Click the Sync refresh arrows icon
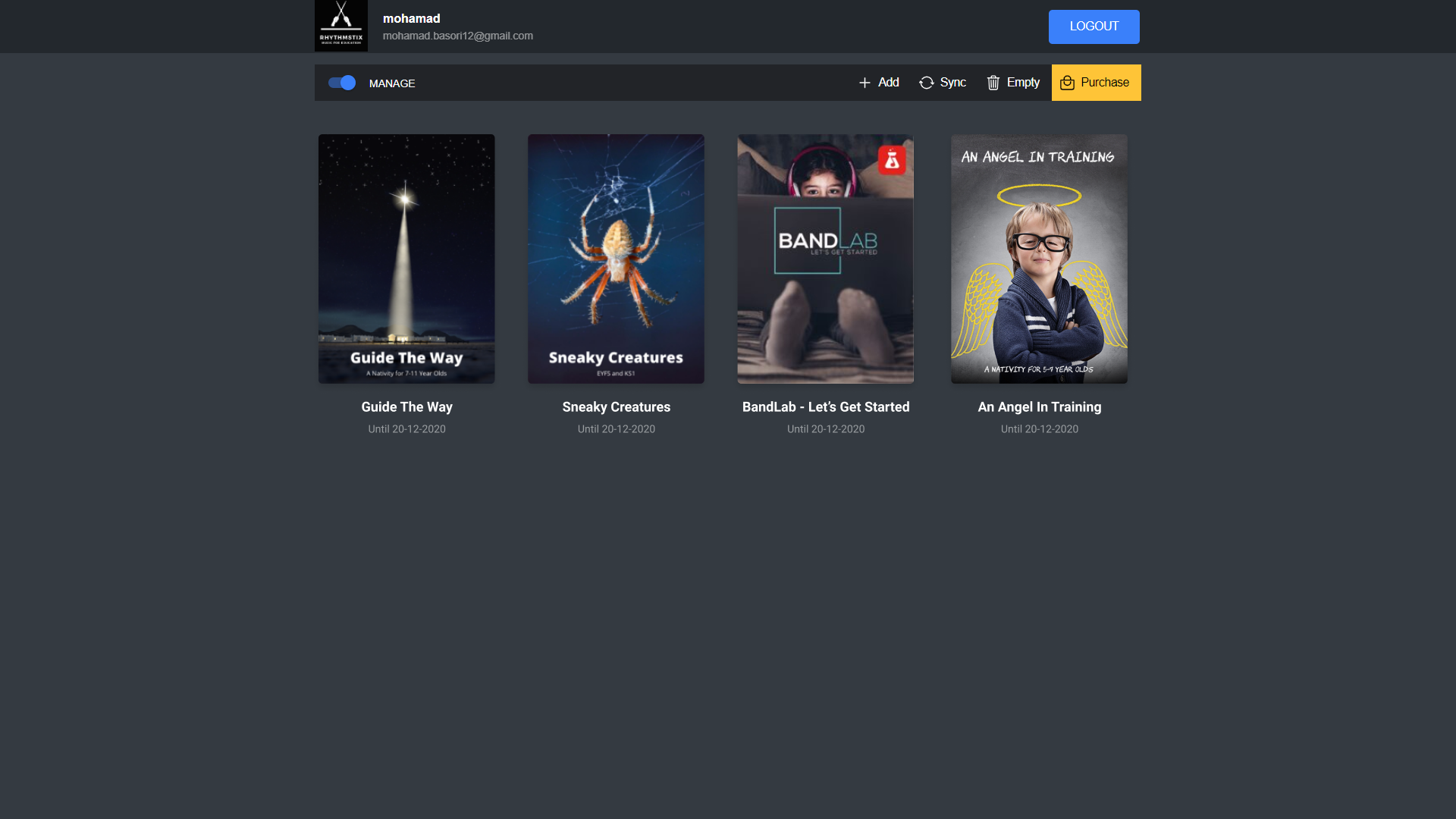This screenshot has height=819, width=1456. tap(926, 83)
